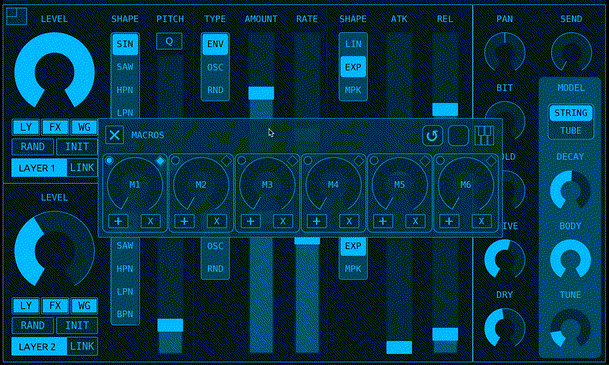The width and height of the screenshot is (609, 365).
Task: Toggle LINK next to LAYER 1
Action: click(82, 168)
